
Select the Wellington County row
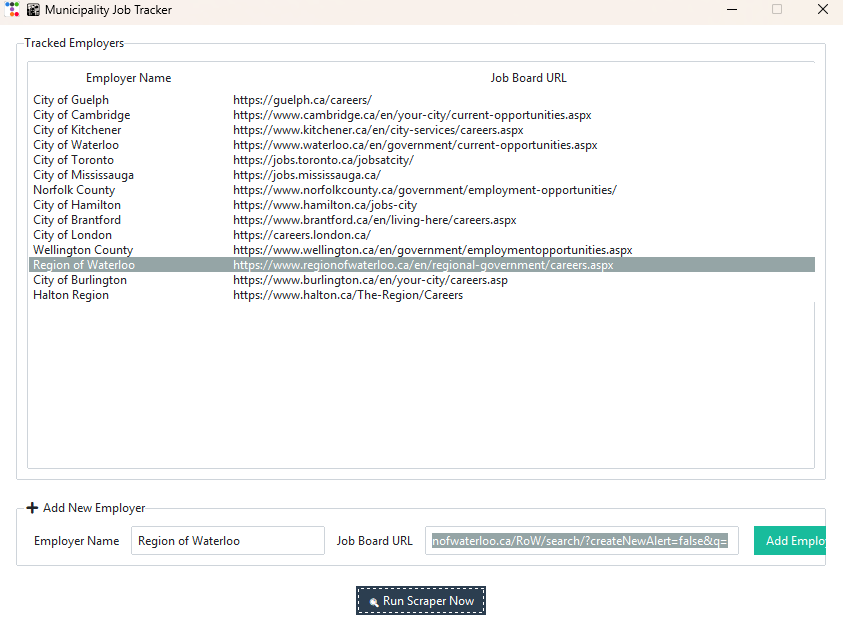[422, 250]
